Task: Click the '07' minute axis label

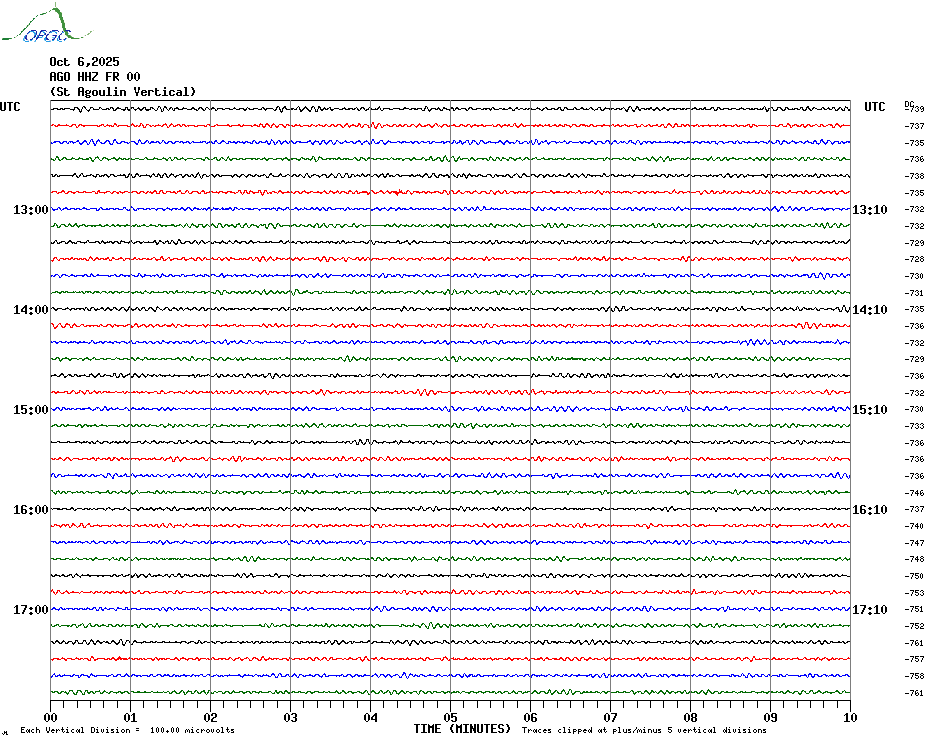Action: (x=611, y=717)
